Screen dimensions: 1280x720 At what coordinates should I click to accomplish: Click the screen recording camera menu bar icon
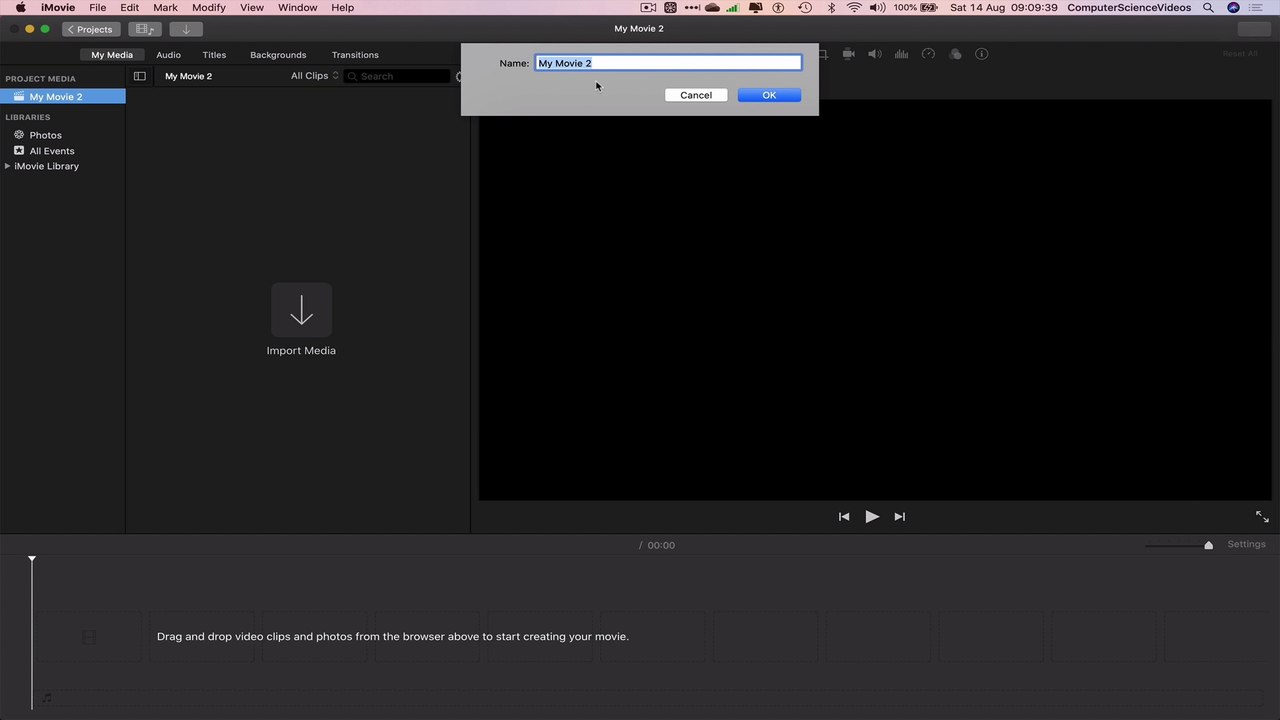tap(648, 8)
